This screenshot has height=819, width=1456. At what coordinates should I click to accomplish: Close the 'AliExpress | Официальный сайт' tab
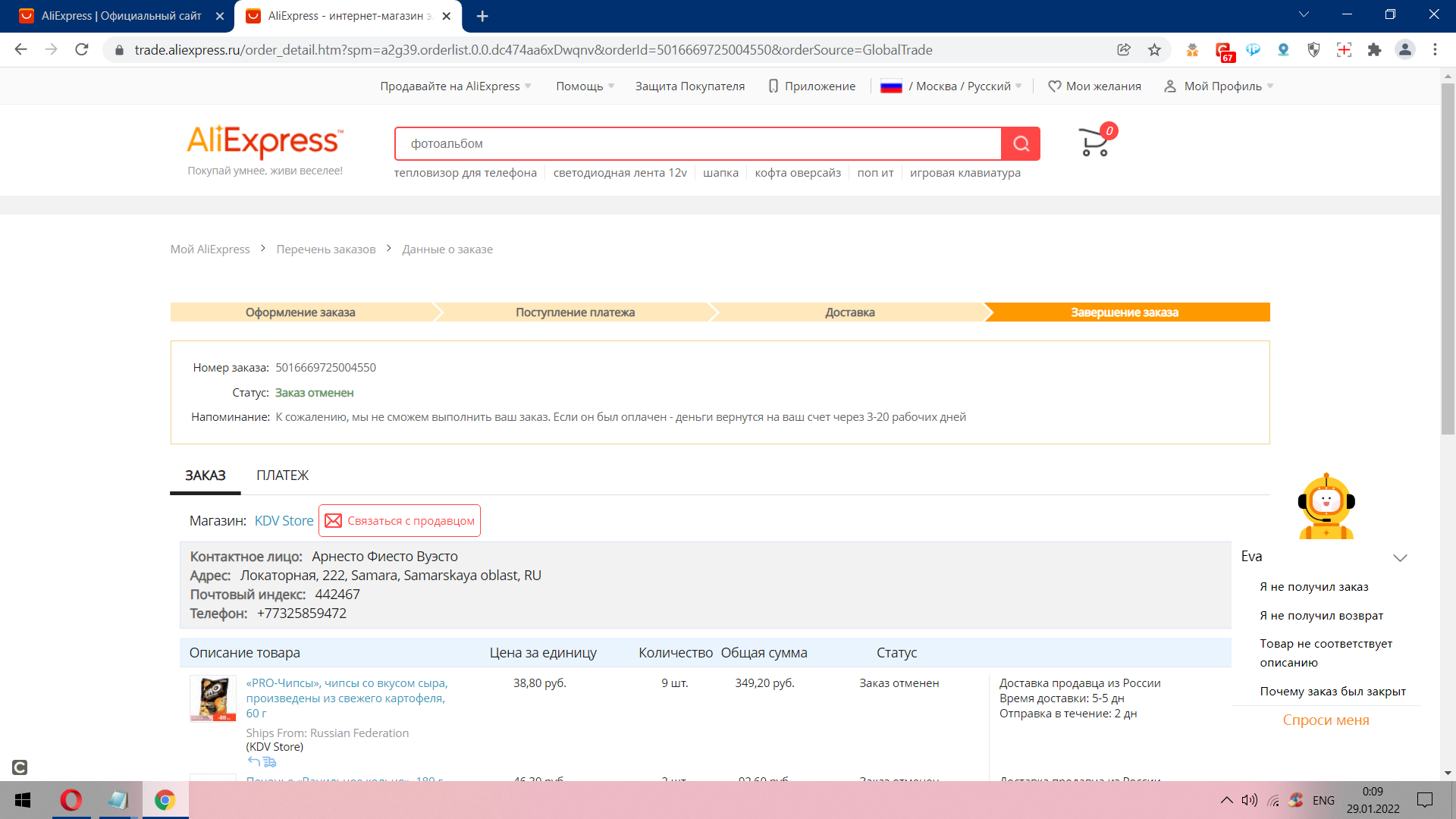[220, 16]
